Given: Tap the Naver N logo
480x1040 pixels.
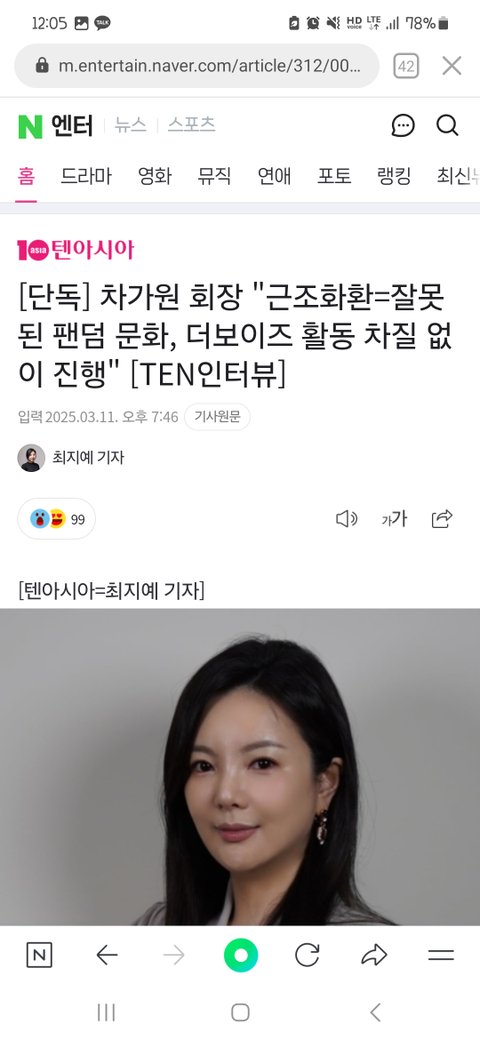Looking at the screenshot, I should pyautogui.click(x=30, y=126).
